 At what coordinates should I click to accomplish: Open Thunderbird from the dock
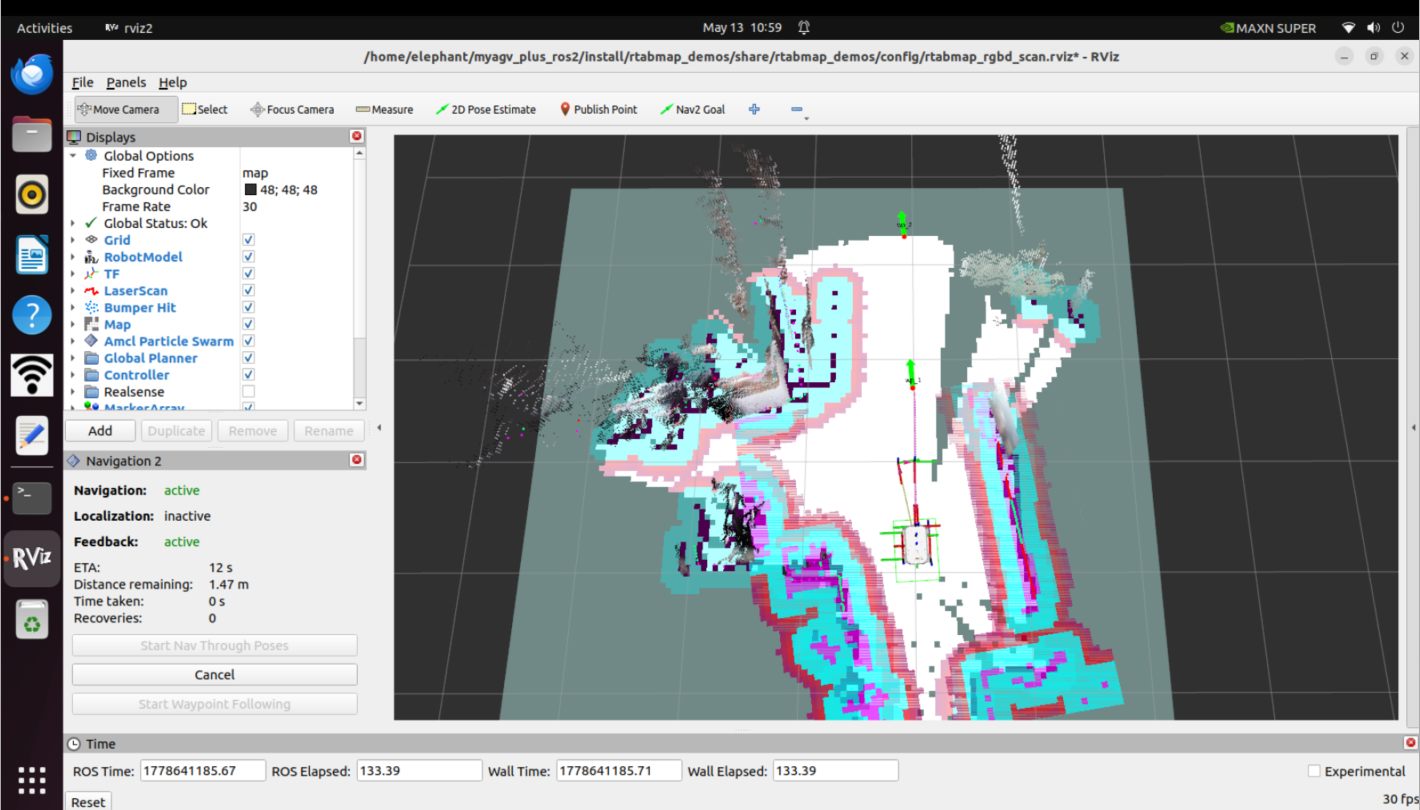point(32,74)
